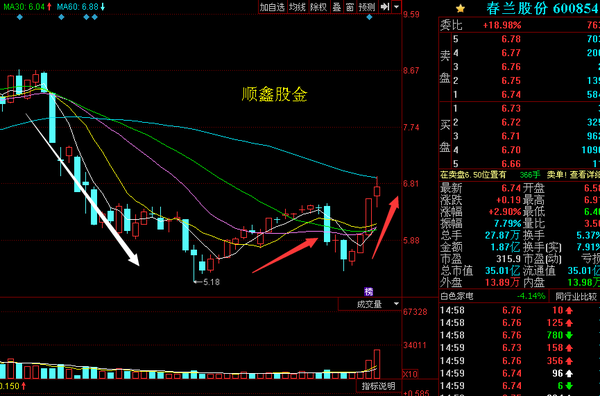Click the purple 榜 badge icon
600x396 pixels.
point(368,292)
